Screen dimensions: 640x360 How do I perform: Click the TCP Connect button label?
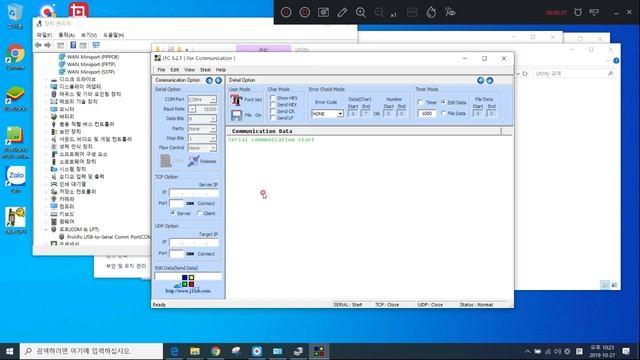coord(206,203)
